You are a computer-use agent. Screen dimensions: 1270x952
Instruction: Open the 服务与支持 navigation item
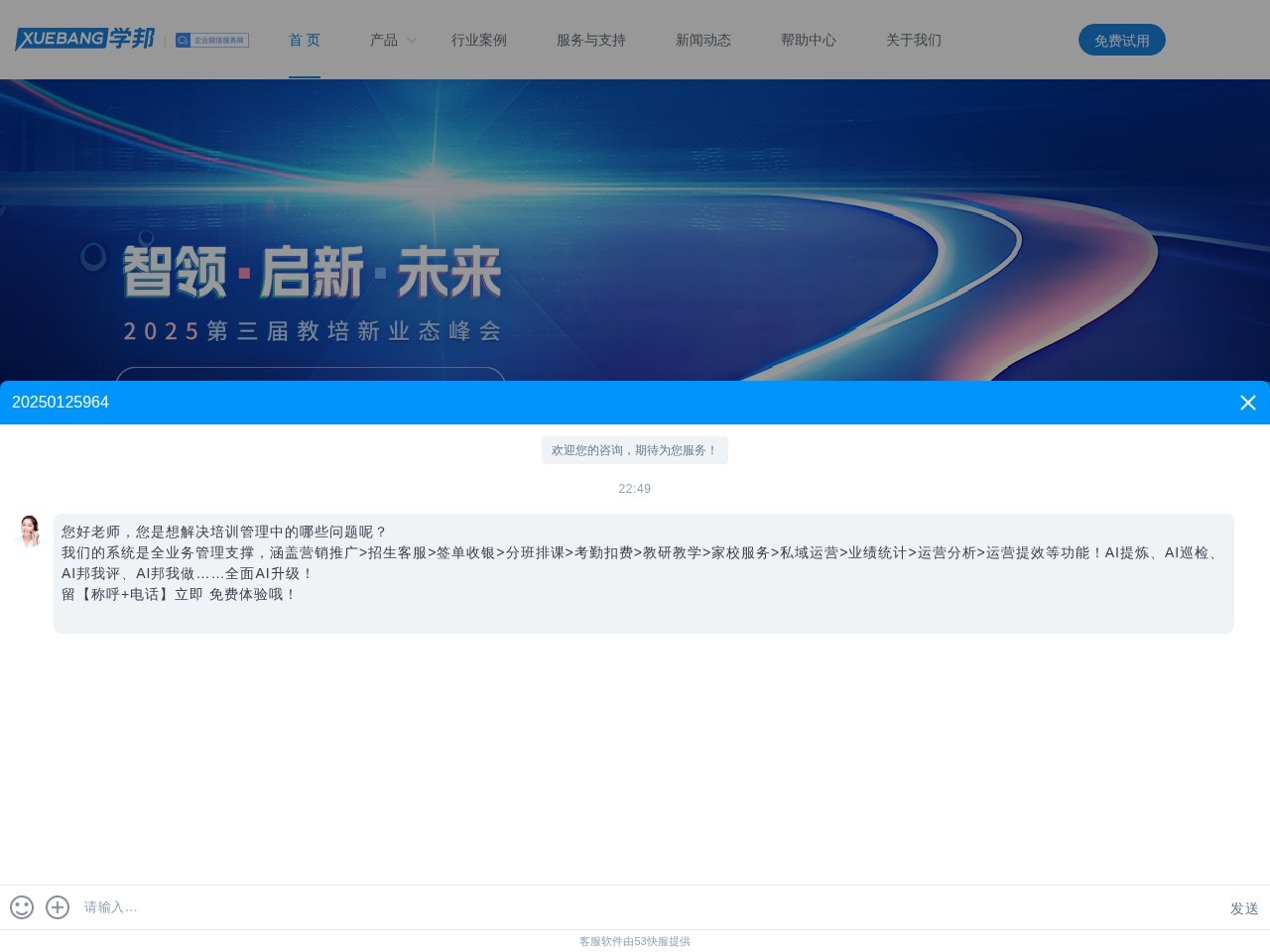coord(590,41)
